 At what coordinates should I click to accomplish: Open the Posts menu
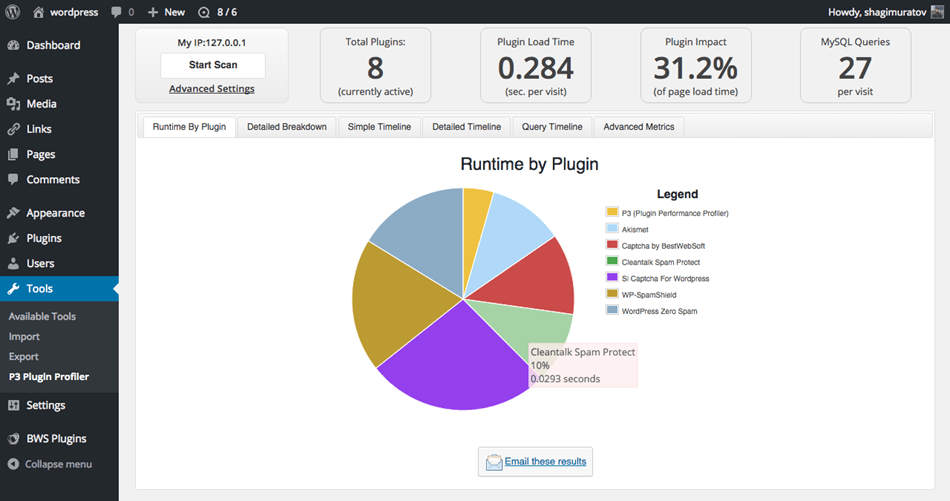39,78
